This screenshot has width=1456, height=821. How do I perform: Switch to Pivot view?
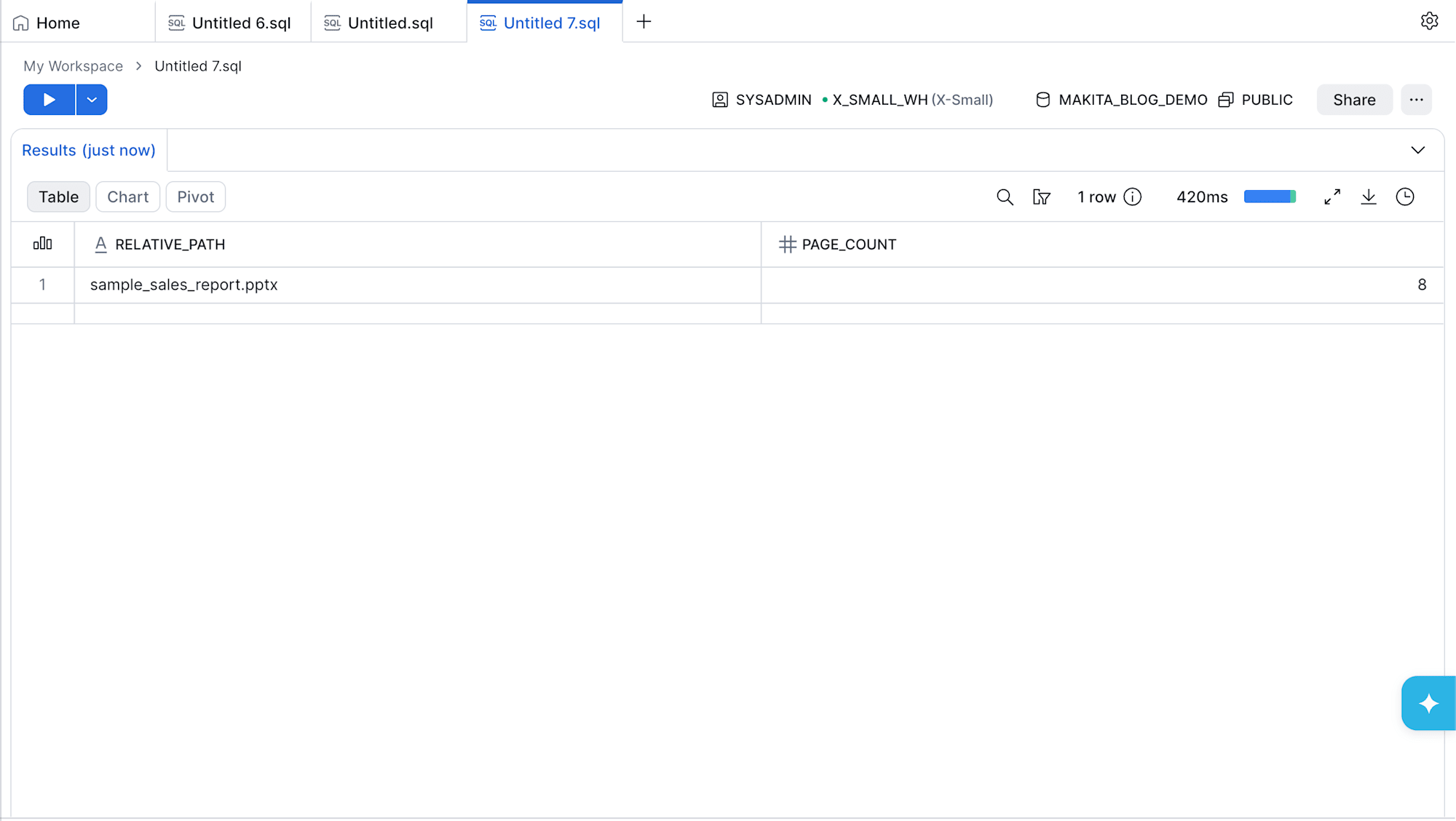[x=195, y=197]
